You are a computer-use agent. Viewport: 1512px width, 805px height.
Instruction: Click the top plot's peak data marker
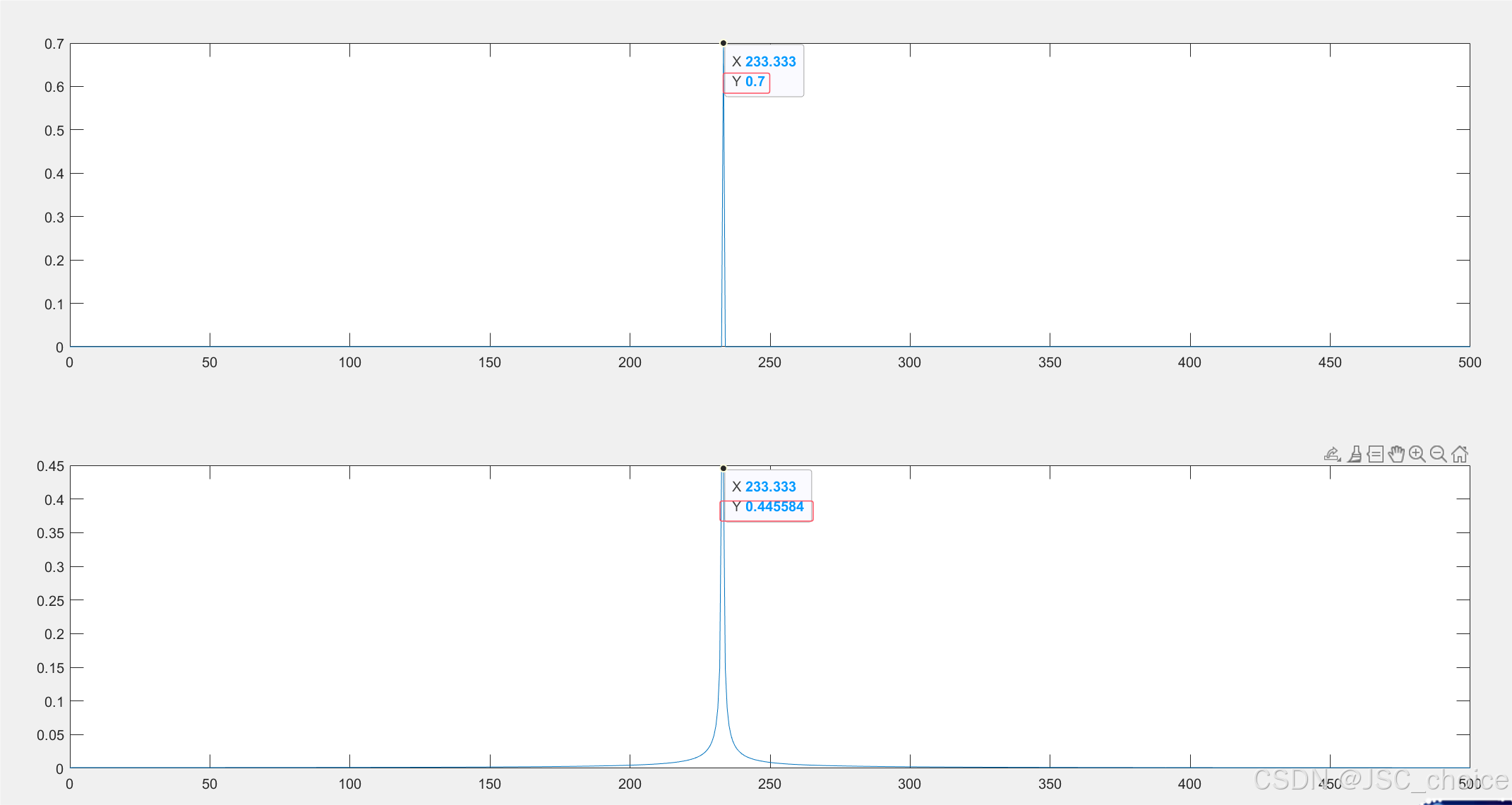tap(724, 43)
